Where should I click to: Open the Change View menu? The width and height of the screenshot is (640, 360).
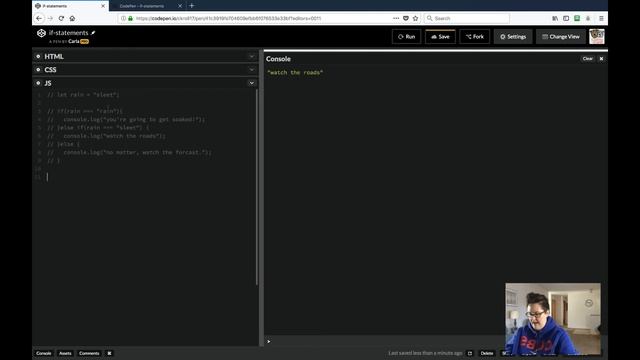click(561, 36)
